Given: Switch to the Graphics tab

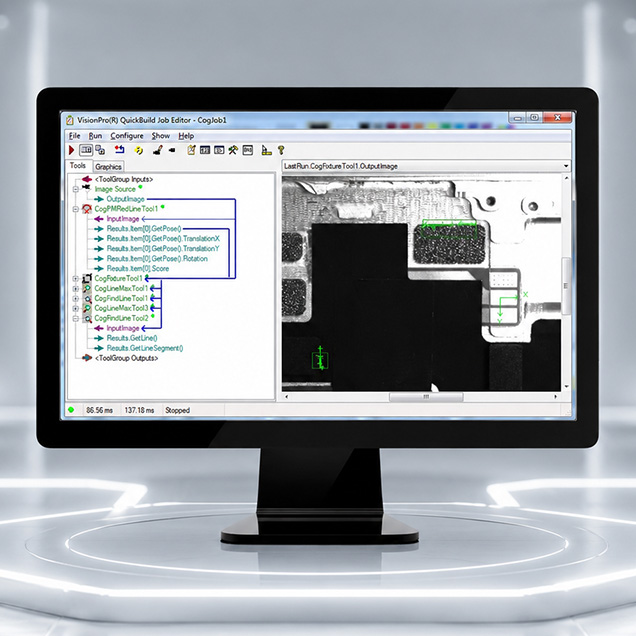Looking at the screenshot, I should point(108,167).
